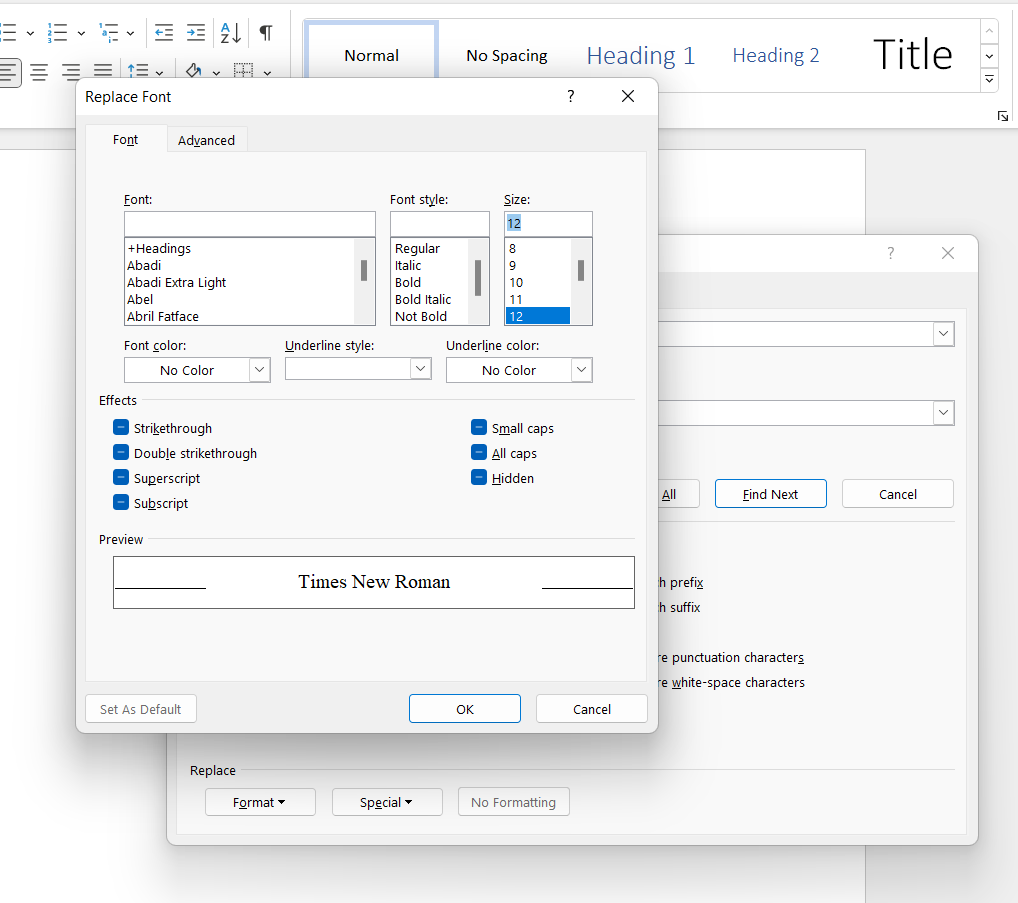
Task: Apply the Heading 2 style
Action: 776,56
